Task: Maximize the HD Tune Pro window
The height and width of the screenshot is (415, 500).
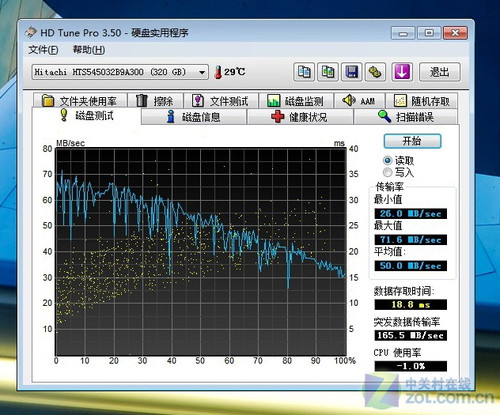Action: 429,33
